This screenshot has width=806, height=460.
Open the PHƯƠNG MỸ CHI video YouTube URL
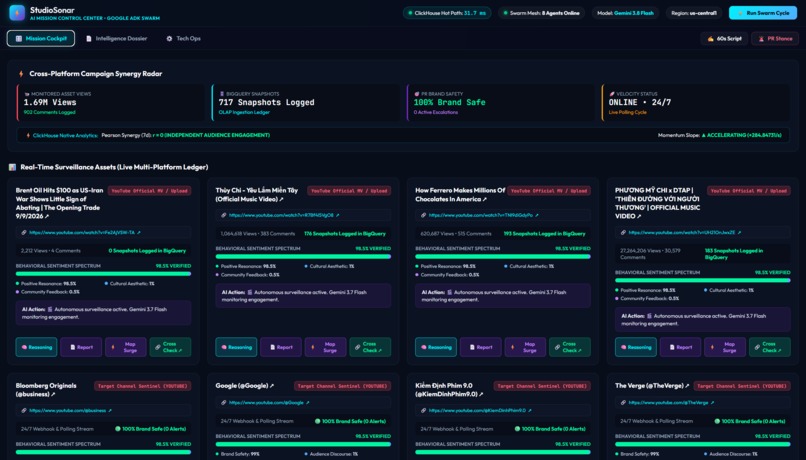pyautogui.click(x=684, y=232)
